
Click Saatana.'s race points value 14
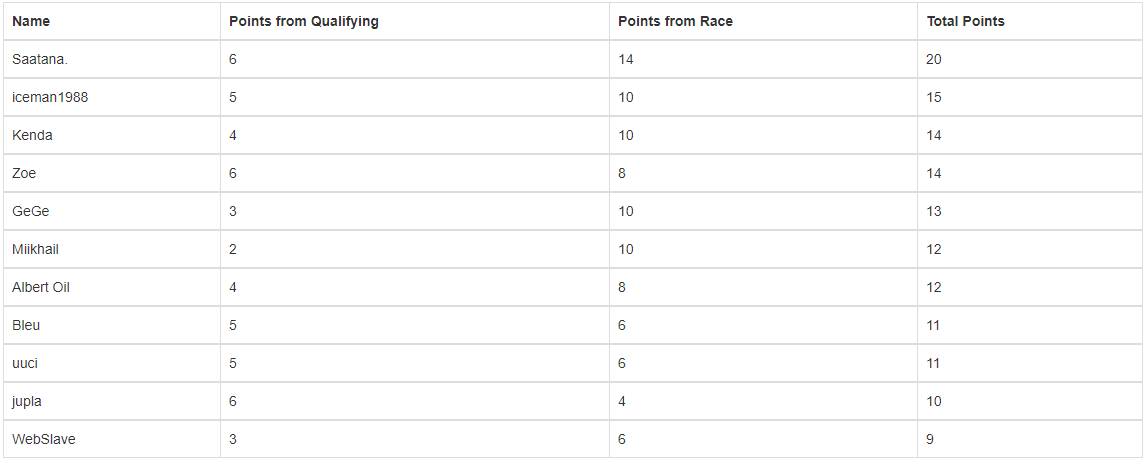pos(626,59)
